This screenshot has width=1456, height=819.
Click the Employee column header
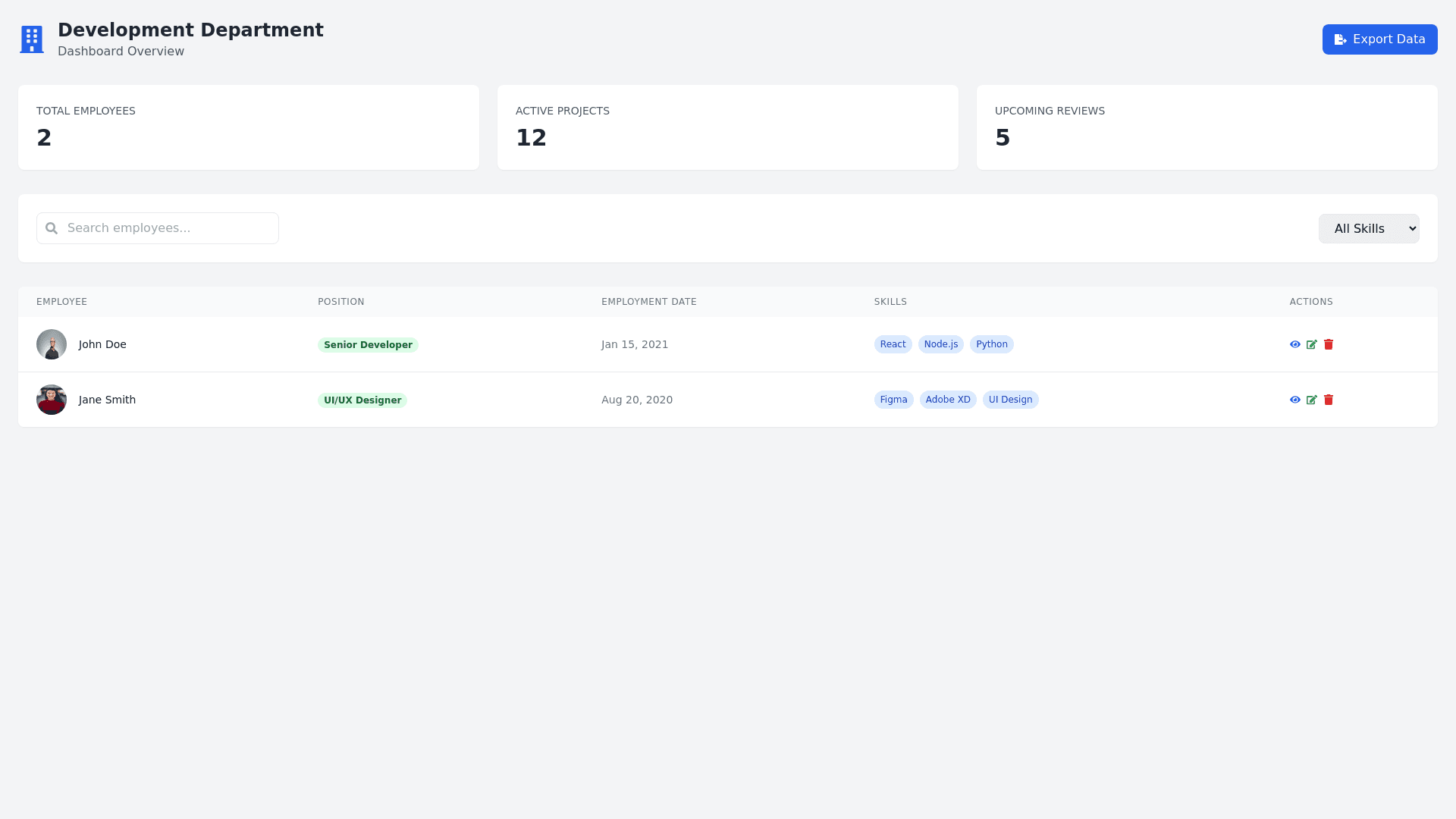61,302
